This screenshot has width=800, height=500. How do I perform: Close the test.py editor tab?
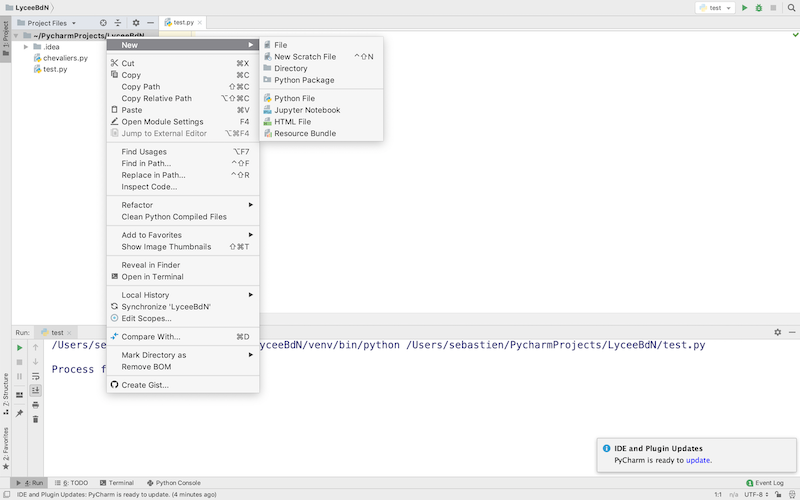point(199,22)
